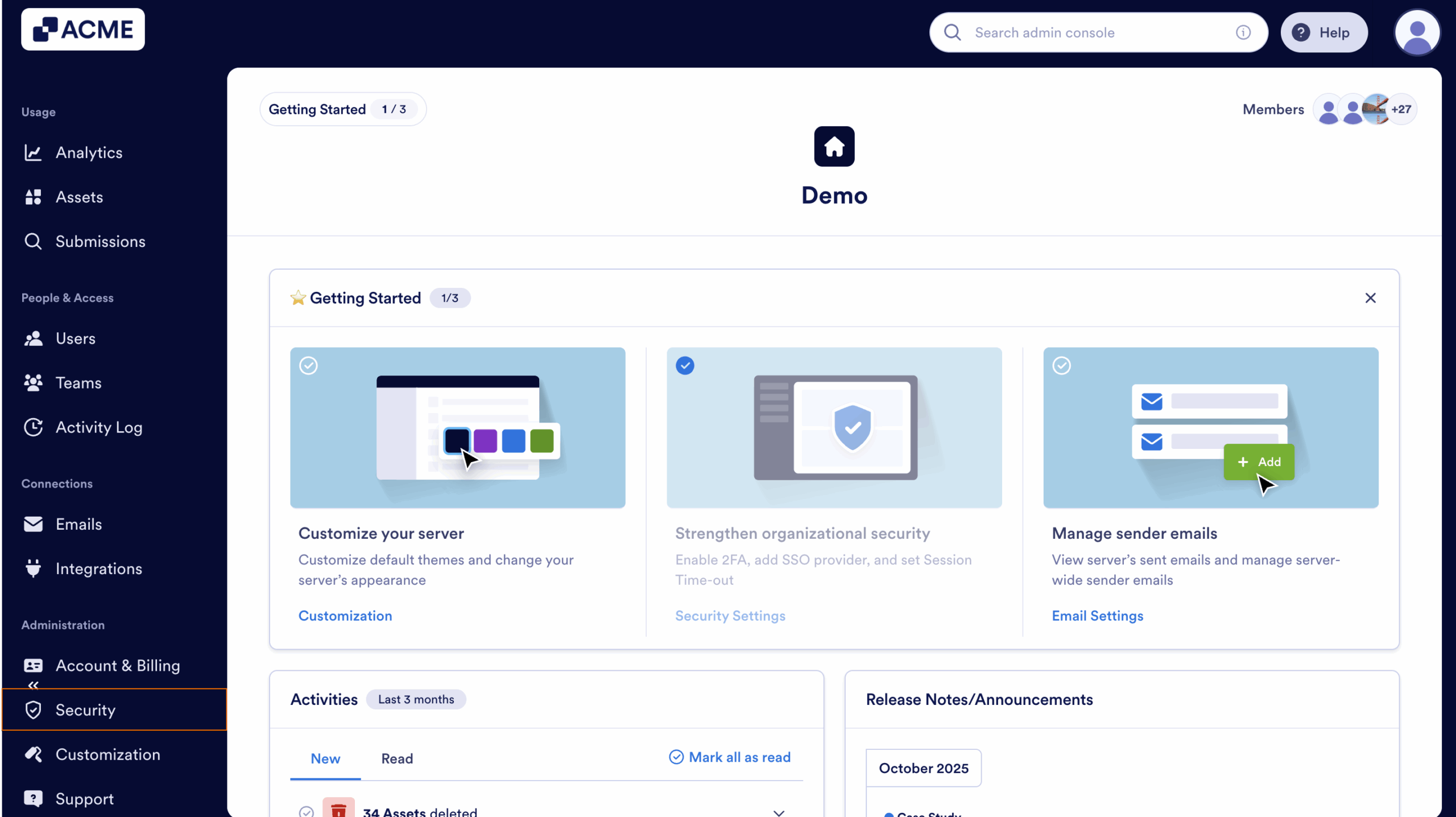The height and width of the screenshot is (817, 1456).
Task: Open Email Settings from Manage sender emails
Action: click(x=1097, y=615)
